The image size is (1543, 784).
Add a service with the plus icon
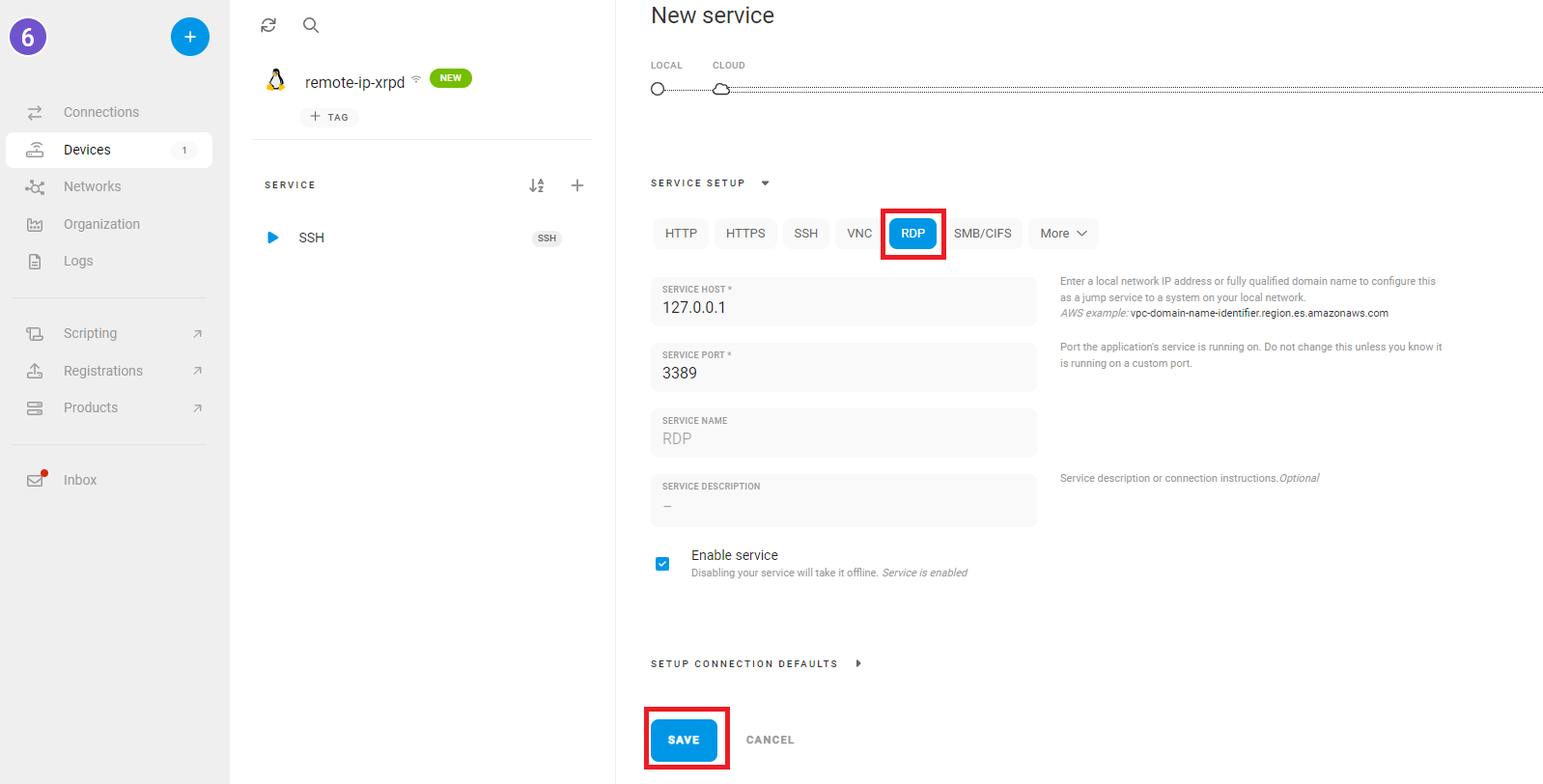(x=577, y=185)
